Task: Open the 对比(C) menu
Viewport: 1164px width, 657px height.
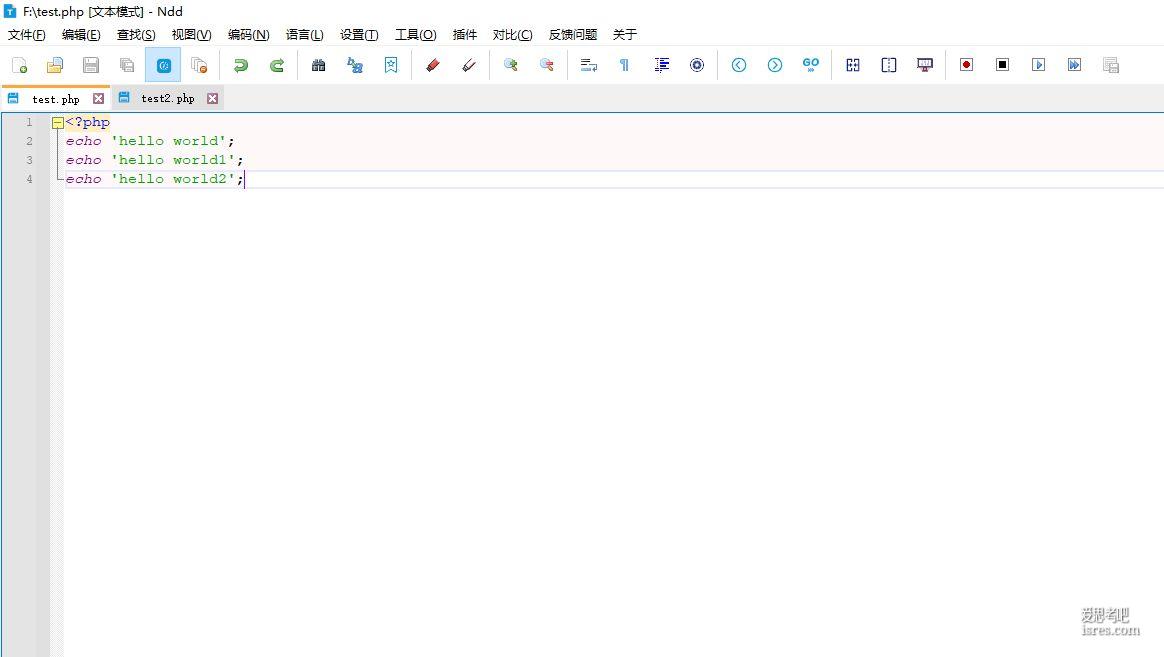Action: (512, 35)
